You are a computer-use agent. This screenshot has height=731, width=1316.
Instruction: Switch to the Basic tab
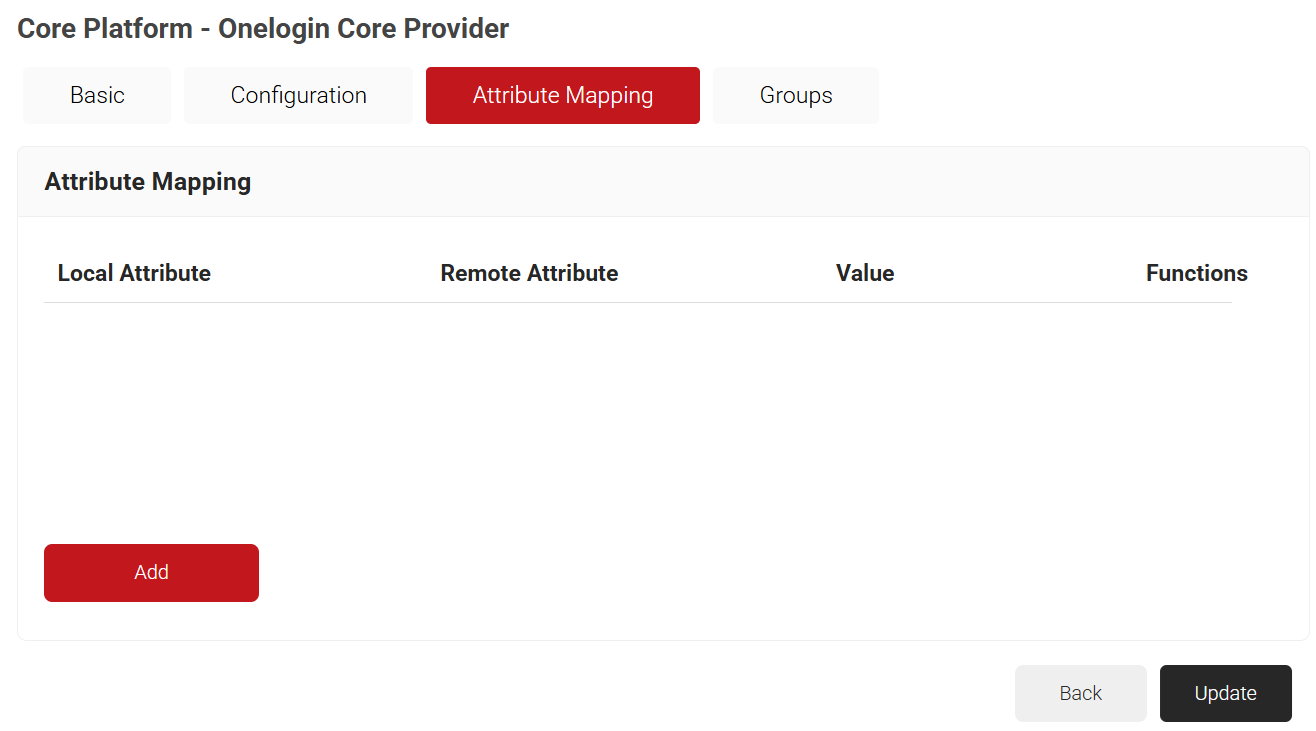[x=97, y=96]
